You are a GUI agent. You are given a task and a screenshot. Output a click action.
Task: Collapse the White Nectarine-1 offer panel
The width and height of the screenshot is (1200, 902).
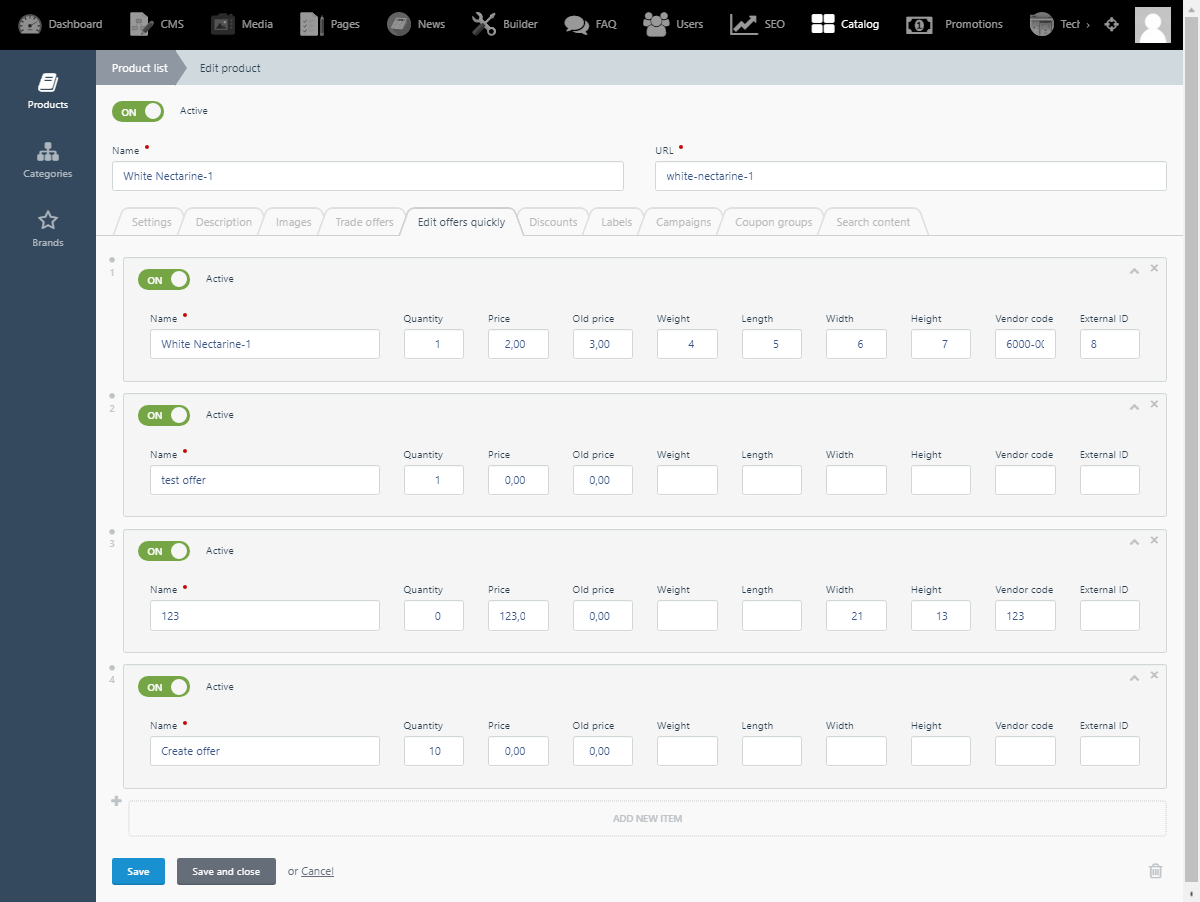click(1134, 270)
